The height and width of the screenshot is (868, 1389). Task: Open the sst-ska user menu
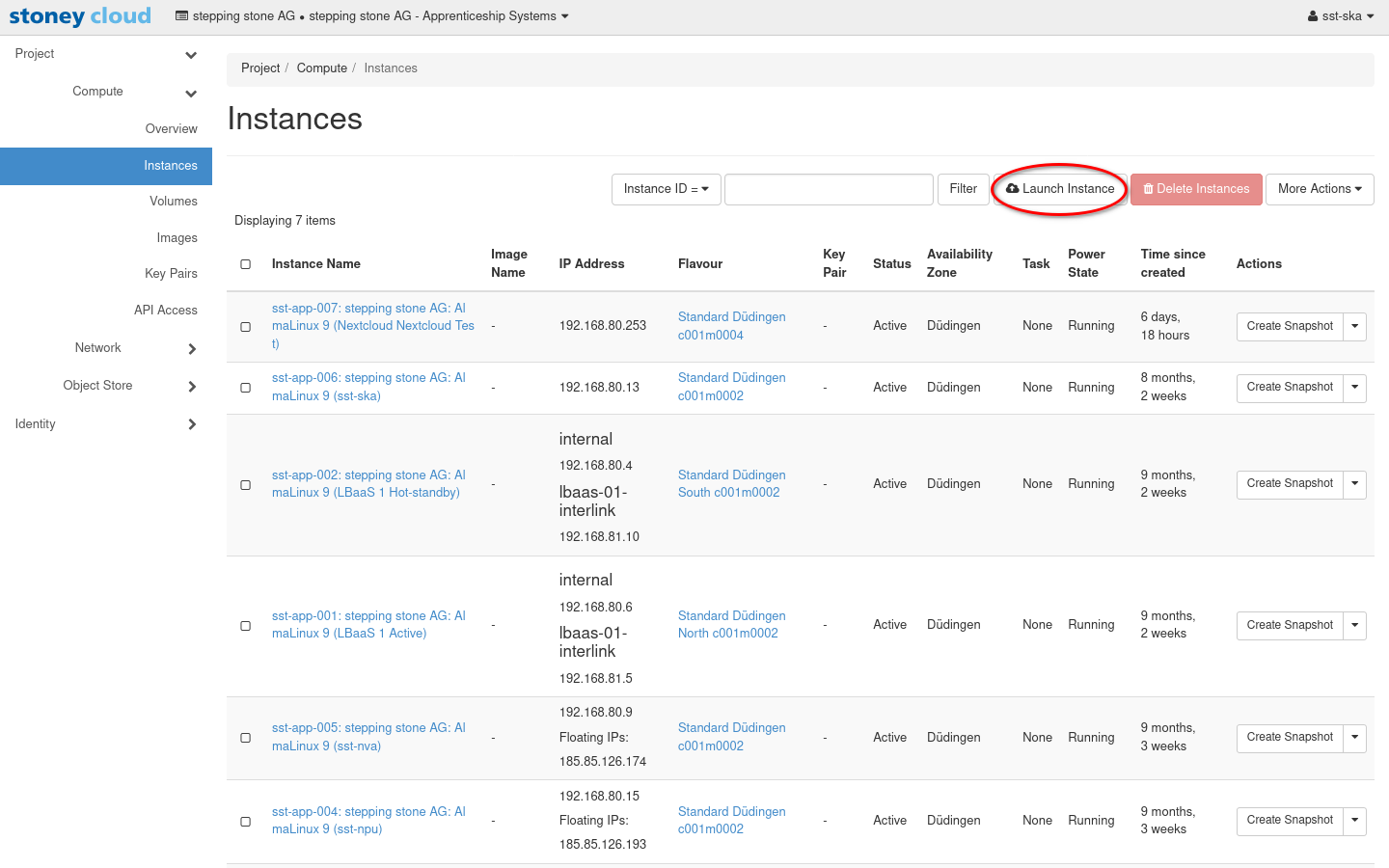click(x=1340, y=16)
